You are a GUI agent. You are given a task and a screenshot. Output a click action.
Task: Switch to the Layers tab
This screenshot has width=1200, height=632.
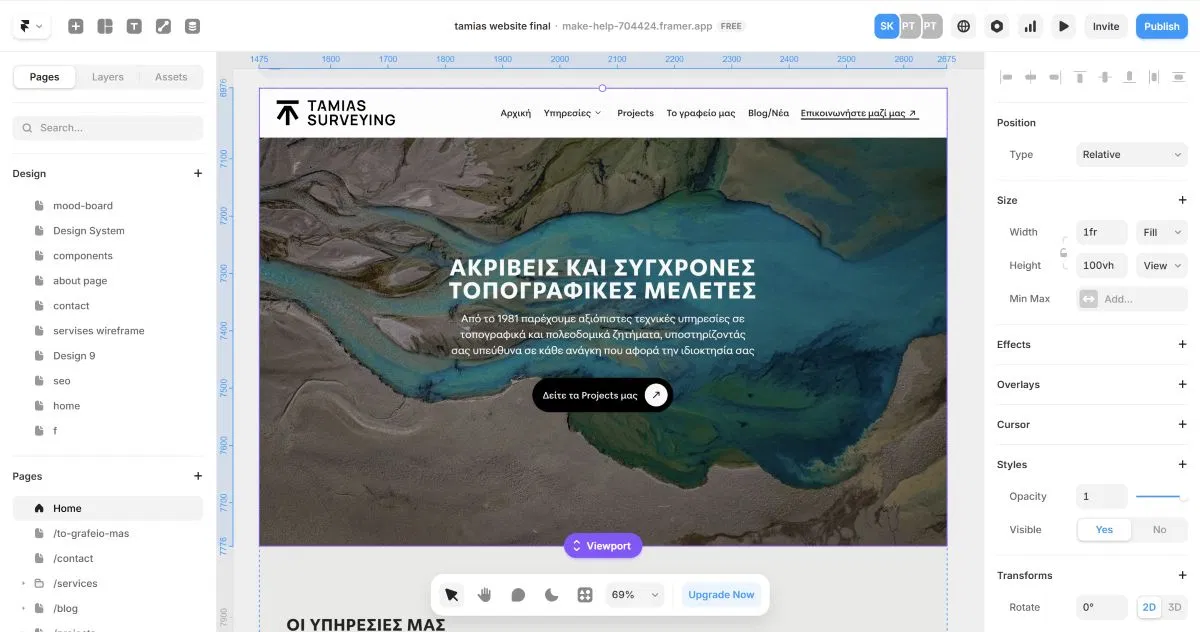(108, 77)
